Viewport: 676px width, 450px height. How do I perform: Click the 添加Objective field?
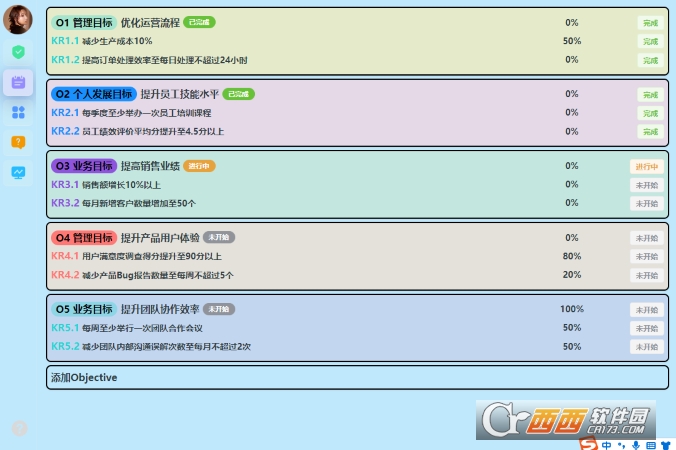click(x=357, y=378)
